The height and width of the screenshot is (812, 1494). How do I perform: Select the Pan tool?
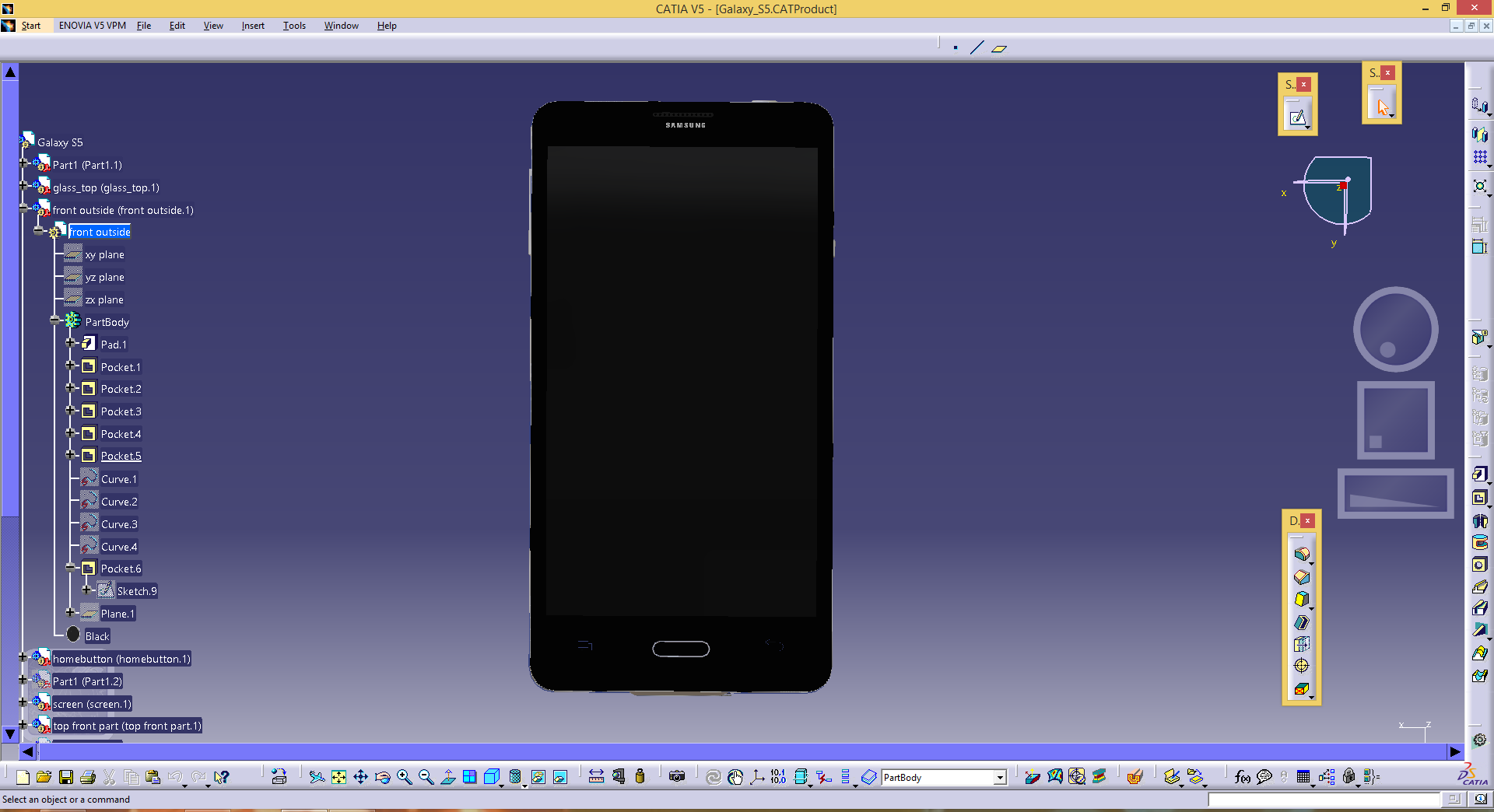(360, 777)
